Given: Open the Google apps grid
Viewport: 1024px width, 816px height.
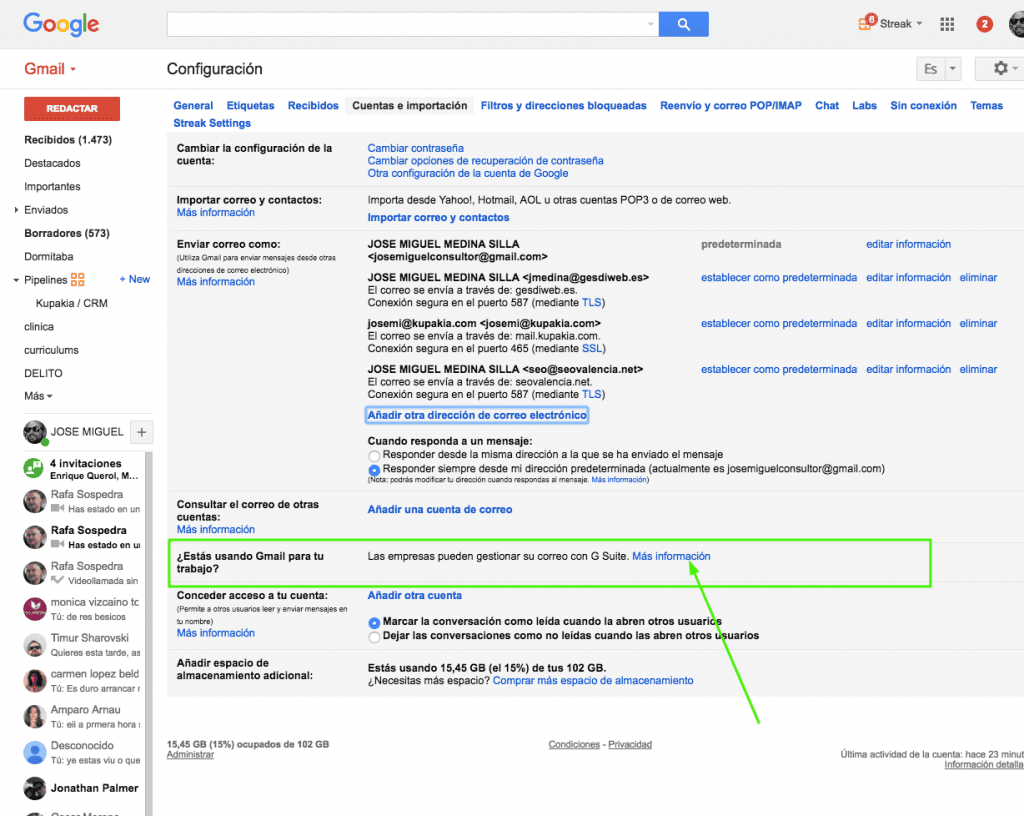Looking at the screenshot, I should click(x=947, y=23).
